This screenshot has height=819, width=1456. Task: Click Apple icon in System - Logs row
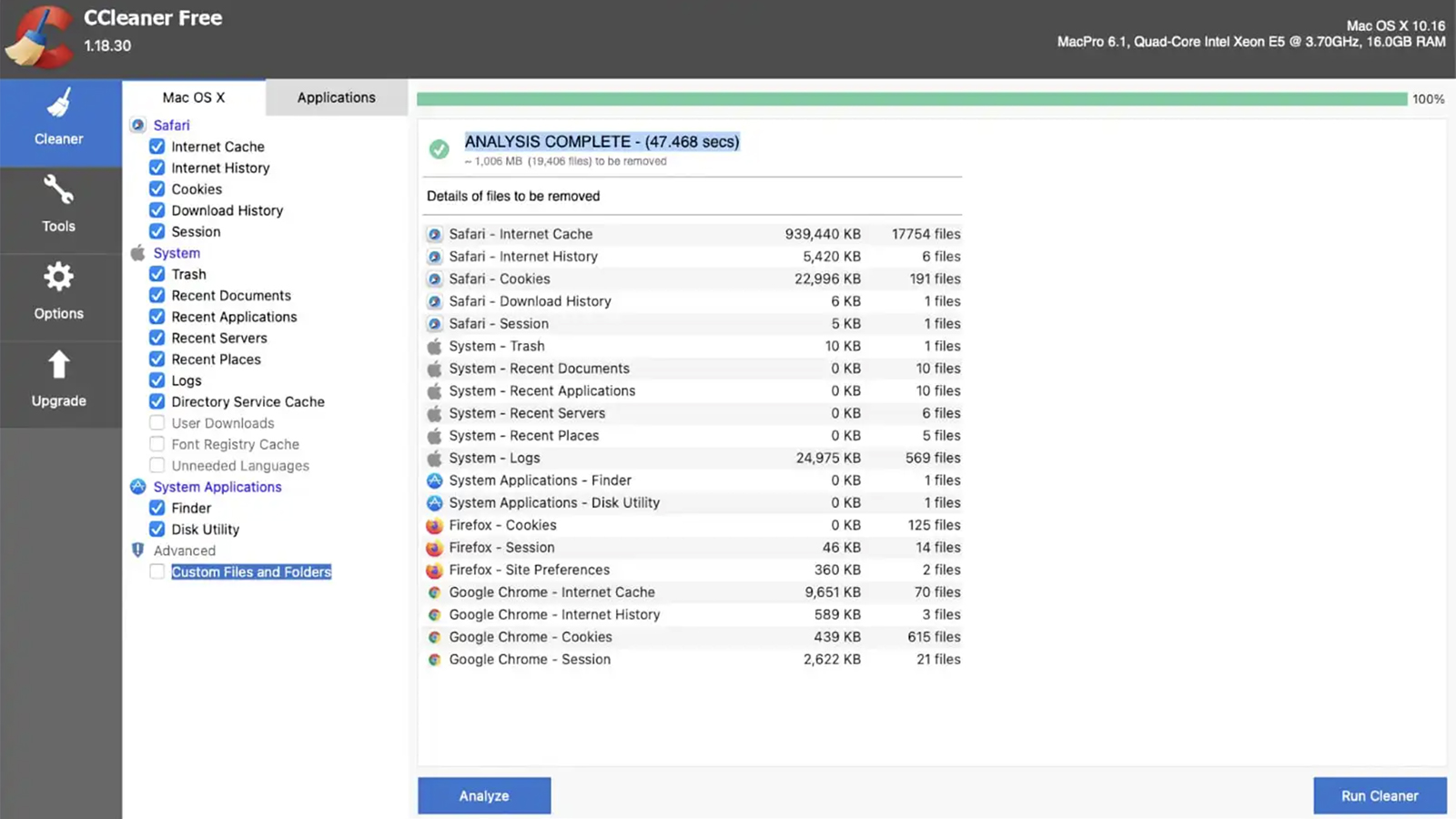pyautogui.click(x=435, y=459)
